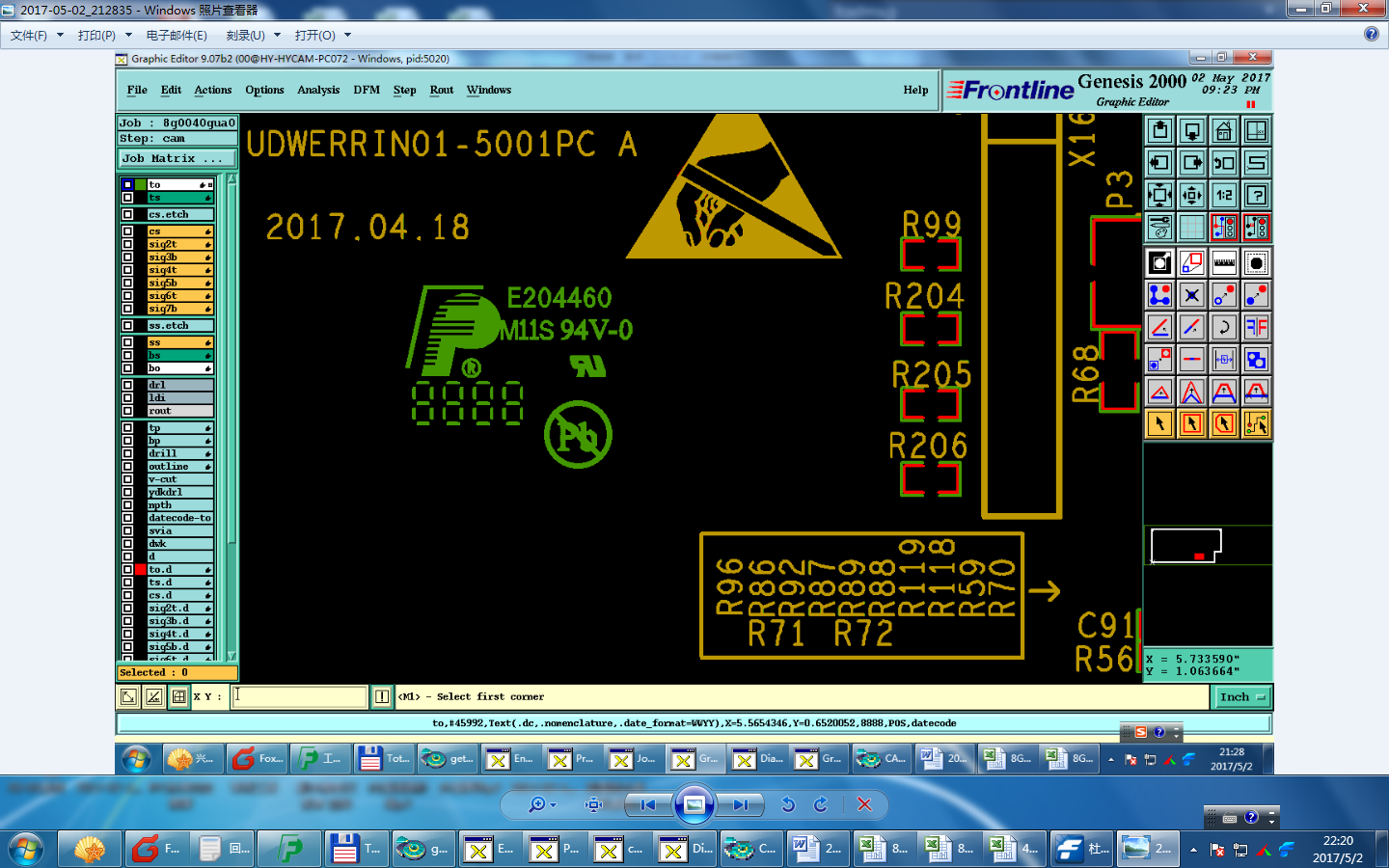Toggle the checkbox for layer ts
The image size is (1389, 868).
click(127, 198)
